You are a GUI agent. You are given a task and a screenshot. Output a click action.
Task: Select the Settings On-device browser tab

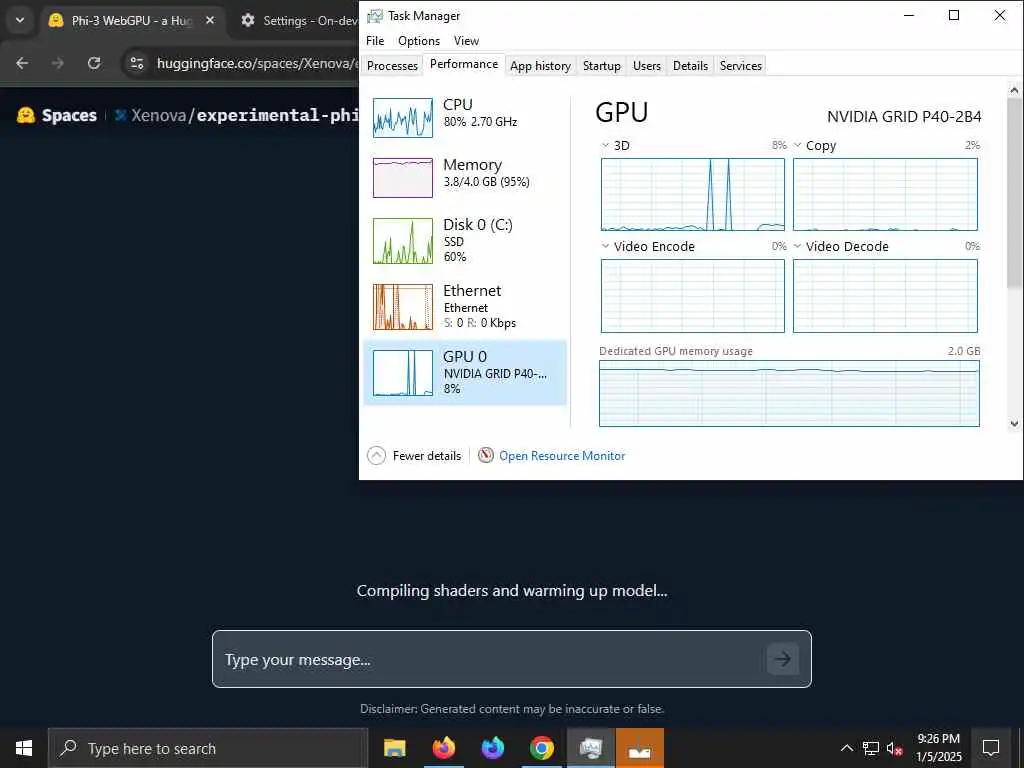coord(299,20)
